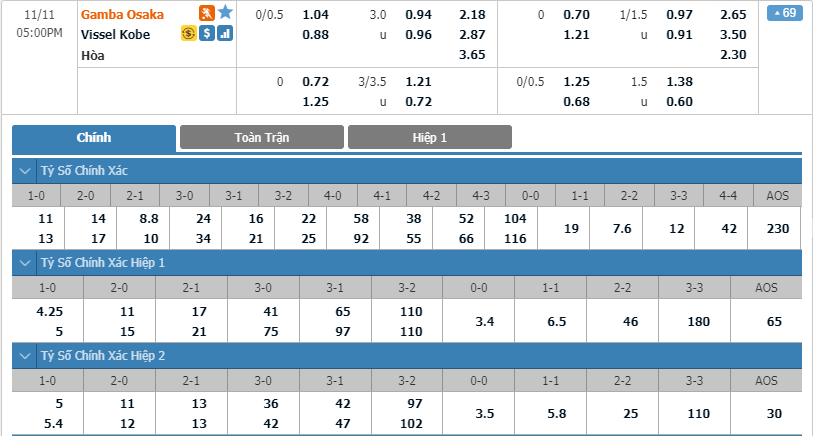Switch to the Hiệp 1 tab

click(430, 137)
